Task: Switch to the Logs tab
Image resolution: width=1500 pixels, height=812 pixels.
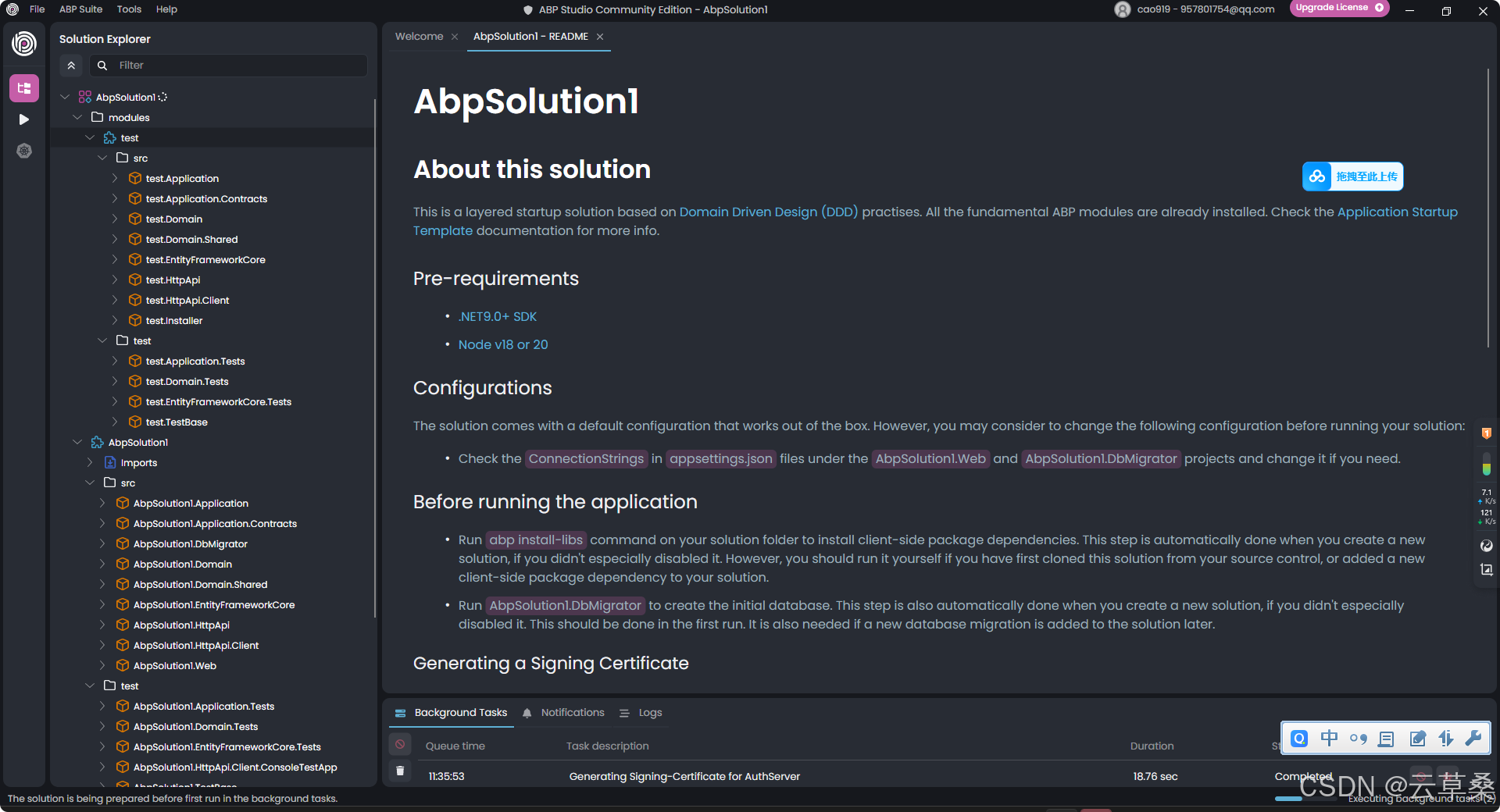Action: [650, 713]
